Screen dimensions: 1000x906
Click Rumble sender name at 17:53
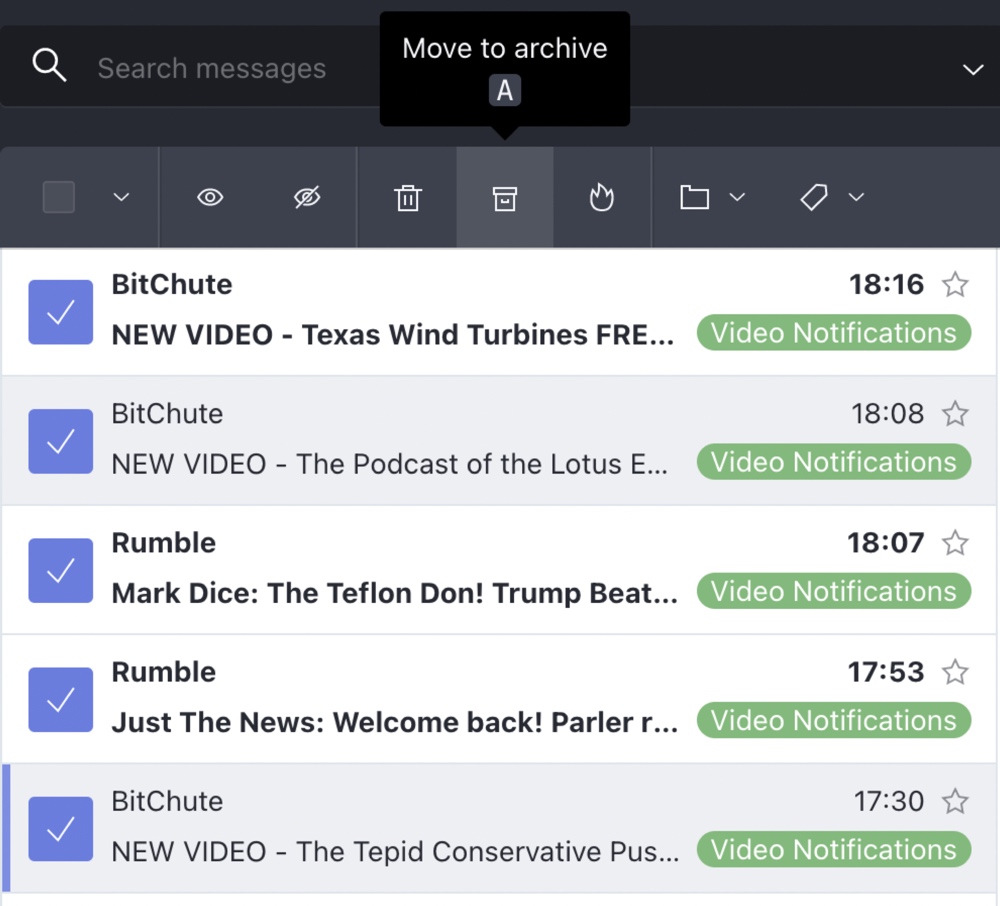164,672
